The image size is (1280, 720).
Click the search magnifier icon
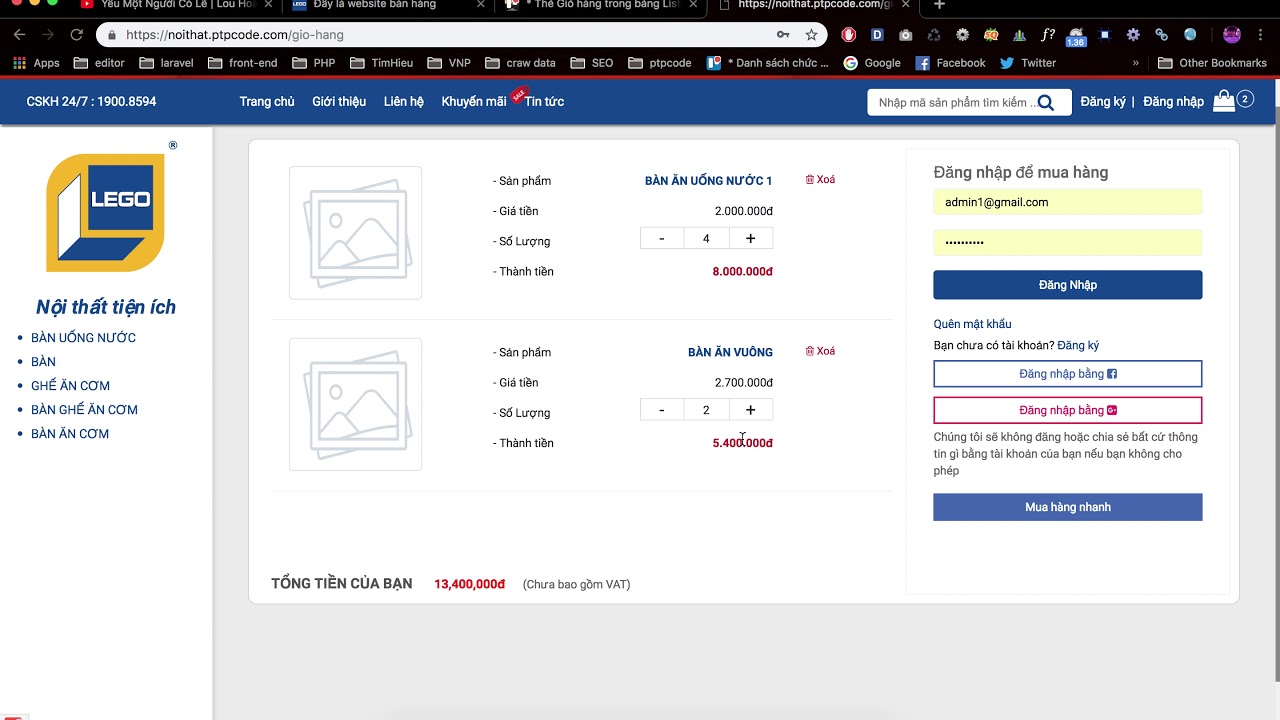[1046, 102]
